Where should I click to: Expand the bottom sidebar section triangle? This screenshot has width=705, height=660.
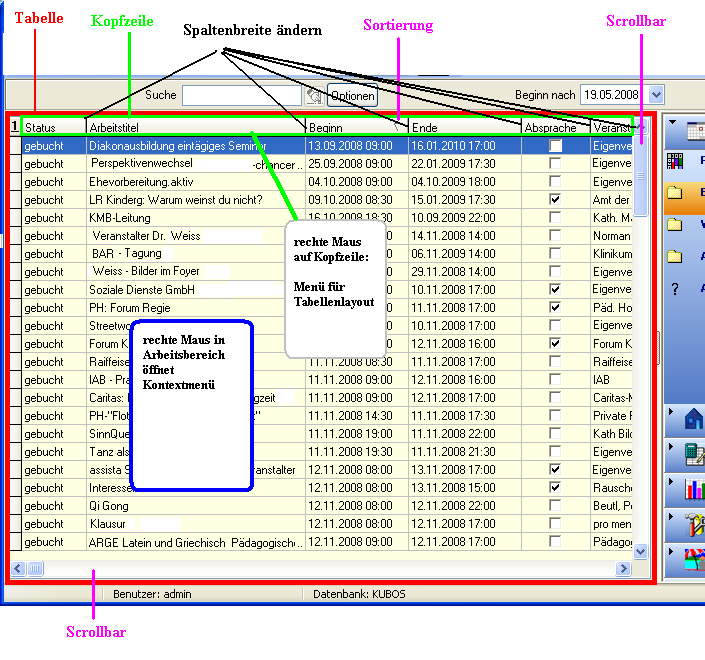[x=671, y=551]
